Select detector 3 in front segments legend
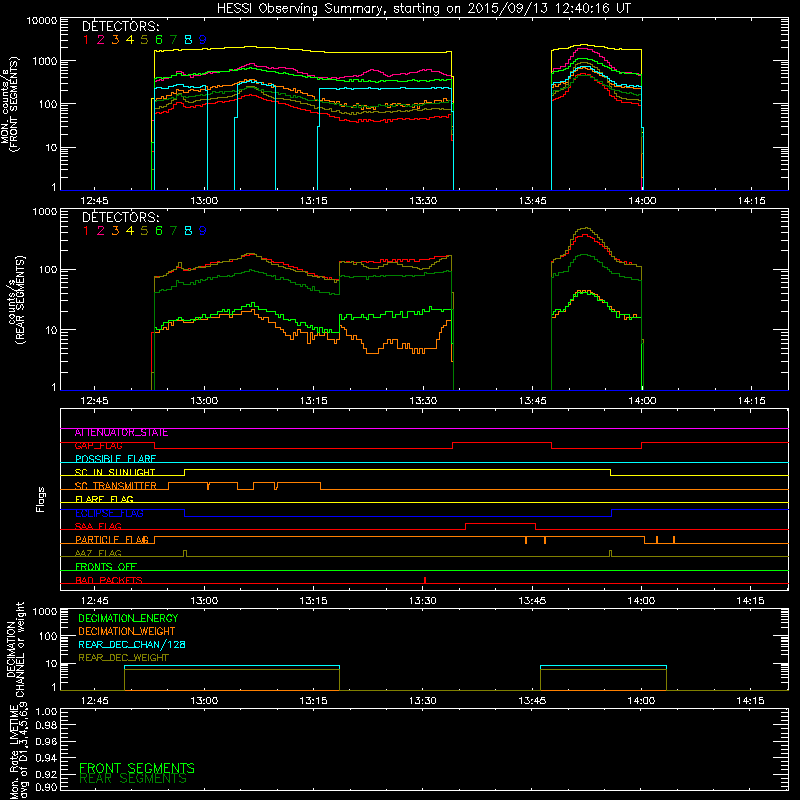The image size is (800, 800). (x=115, y=40)
